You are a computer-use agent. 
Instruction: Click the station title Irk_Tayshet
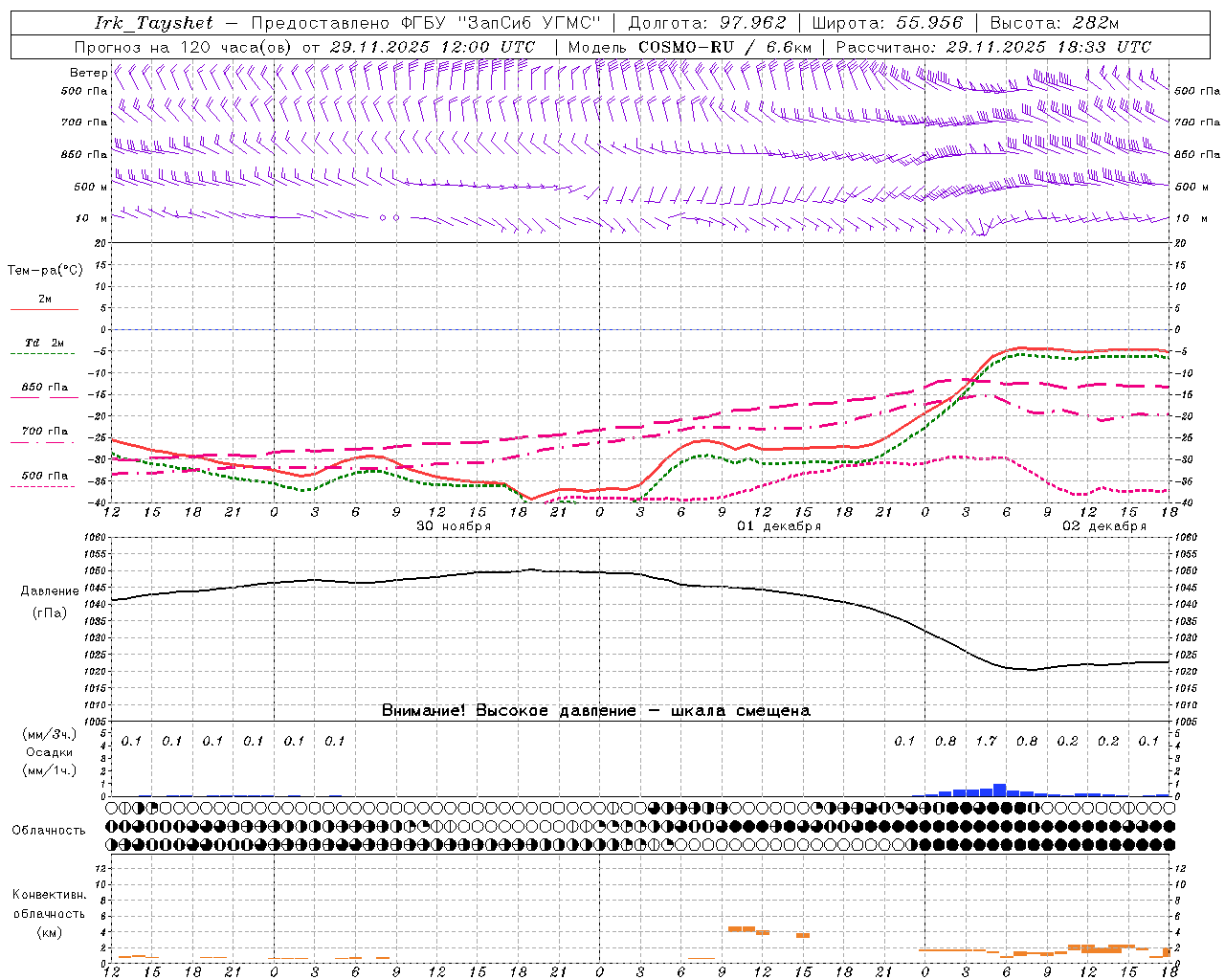point(154,23)
